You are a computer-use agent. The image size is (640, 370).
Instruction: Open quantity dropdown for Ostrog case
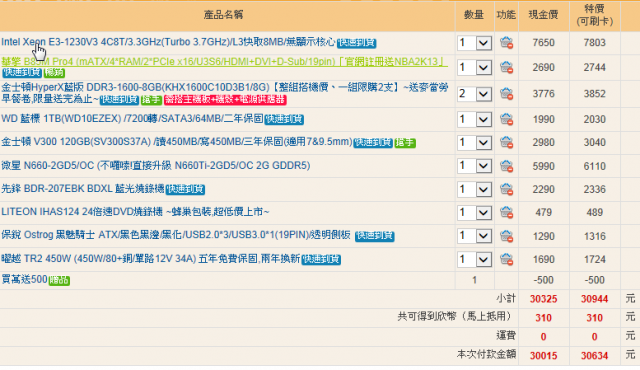pos(474,236)
